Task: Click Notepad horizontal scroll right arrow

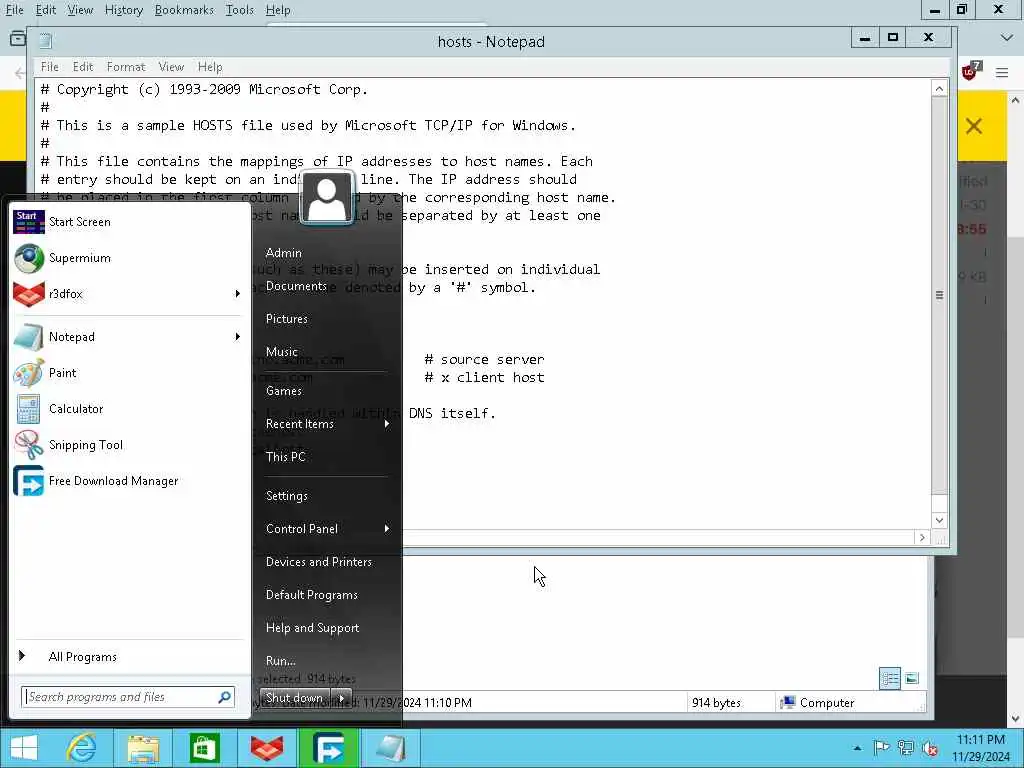Action: point(922,537)
